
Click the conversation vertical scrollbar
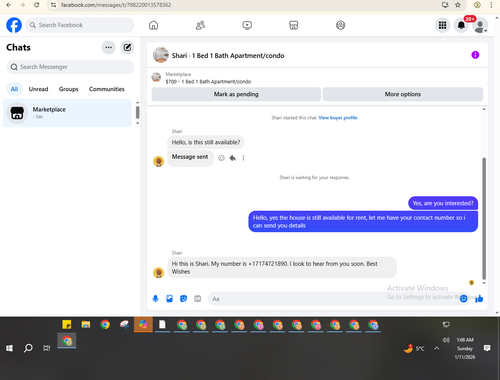click(484, 218)
